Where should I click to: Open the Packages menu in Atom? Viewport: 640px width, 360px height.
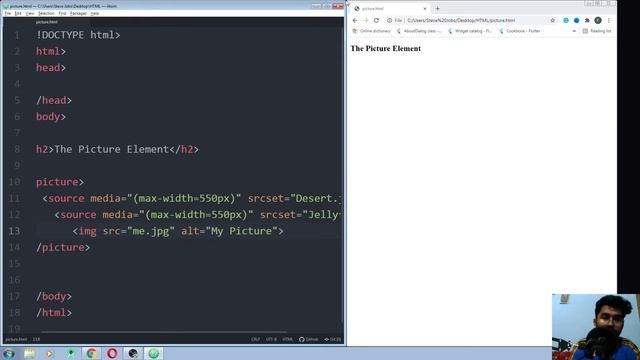[78, 13]
